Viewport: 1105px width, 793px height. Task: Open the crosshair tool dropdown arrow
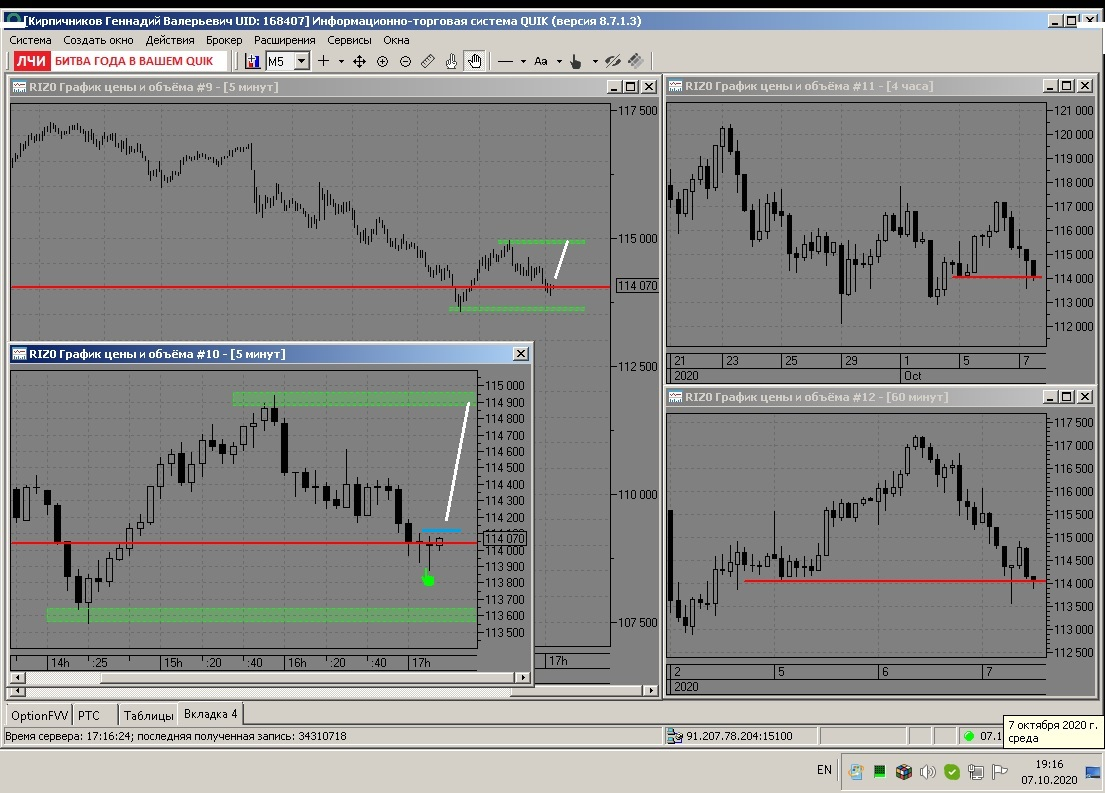[x=341, y=61]
